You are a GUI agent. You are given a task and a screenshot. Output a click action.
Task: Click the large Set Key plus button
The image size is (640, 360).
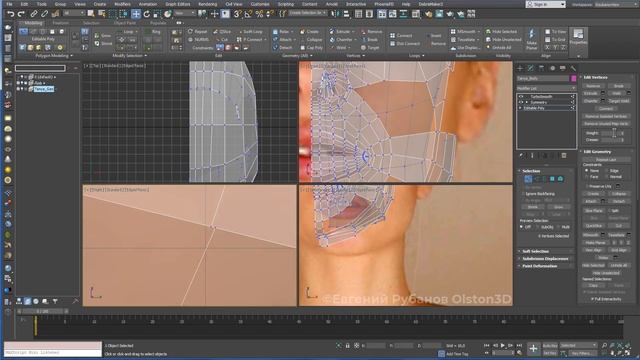tap(533, 349)
